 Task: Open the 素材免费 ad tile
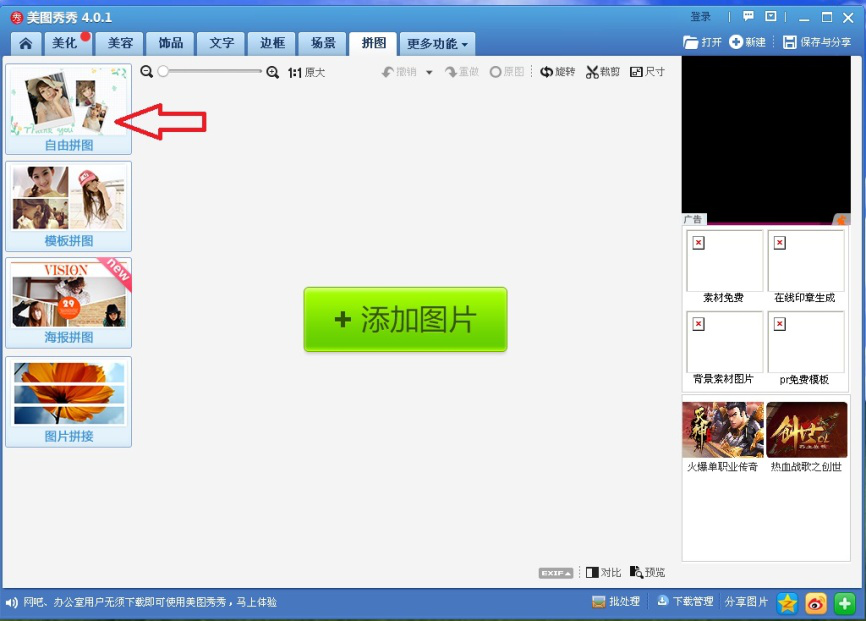click(x=724, y=267)
